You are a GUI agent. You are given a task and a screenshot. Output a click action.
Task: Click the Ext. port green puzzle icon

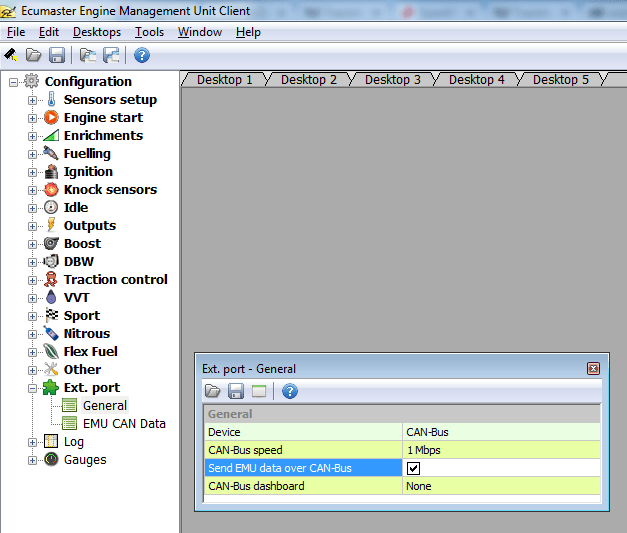[51, 387]
